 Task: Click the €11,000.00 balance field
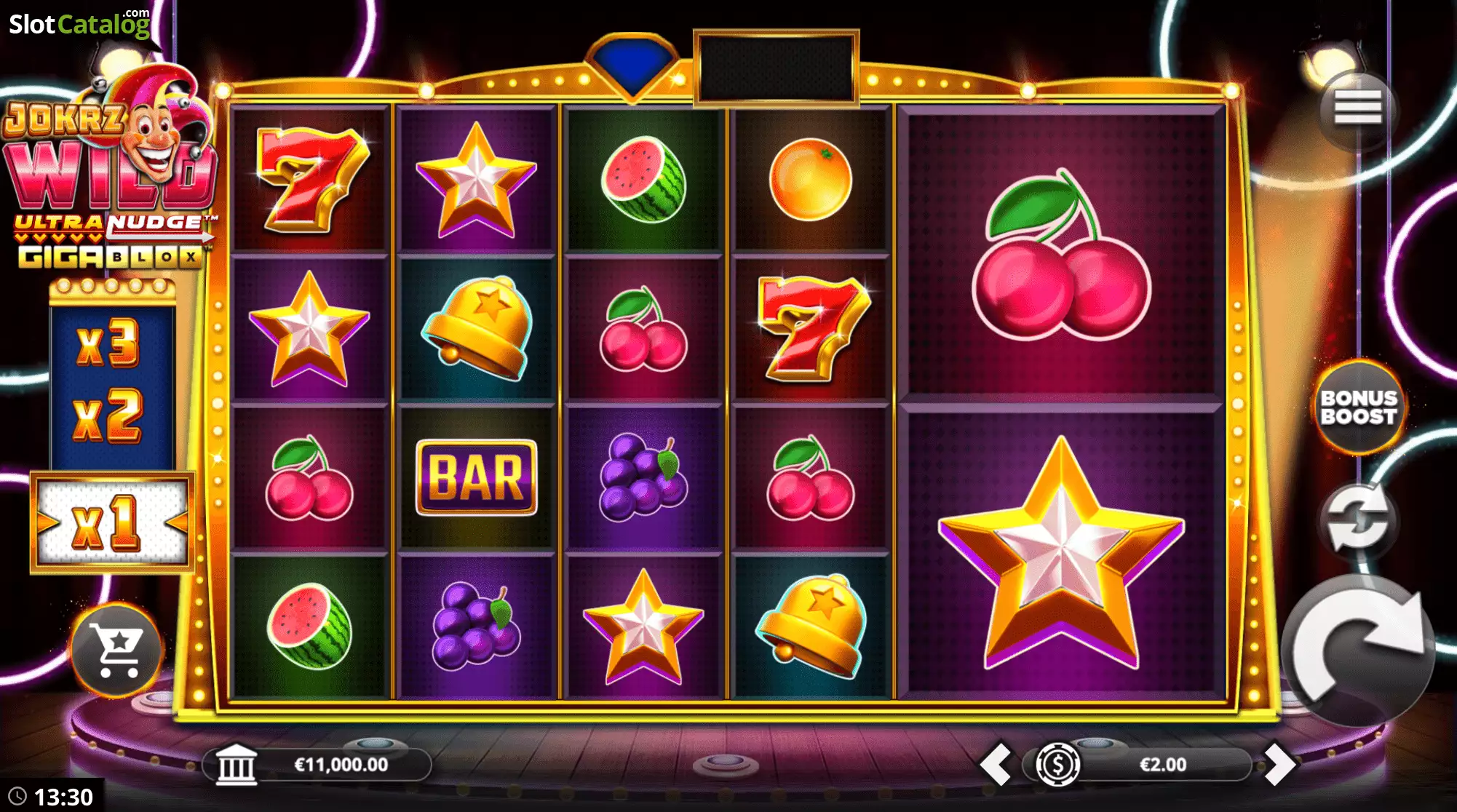341,765
